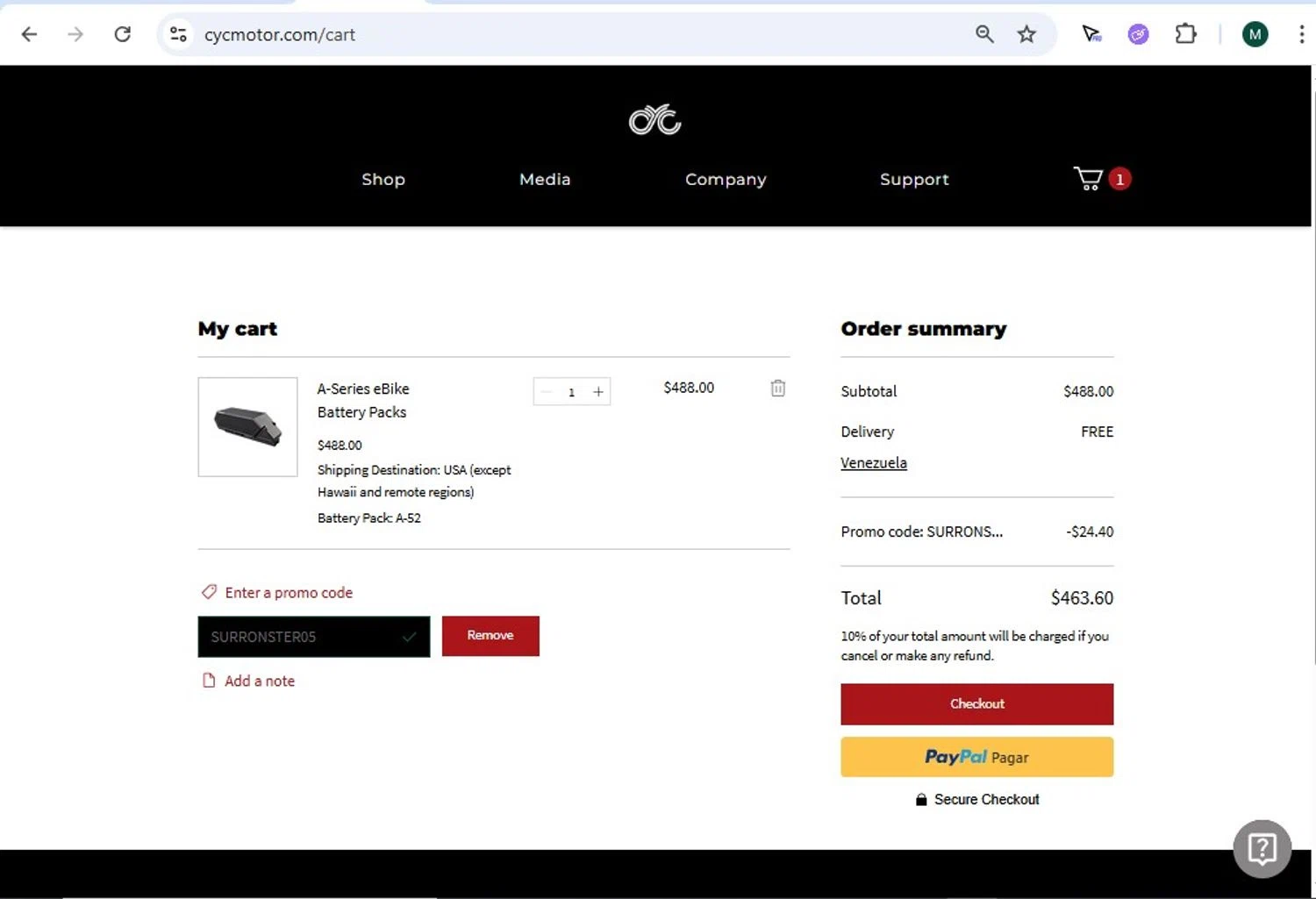1316x899 pixels.
Task: Open the Support menu
Action: (914, 179)
